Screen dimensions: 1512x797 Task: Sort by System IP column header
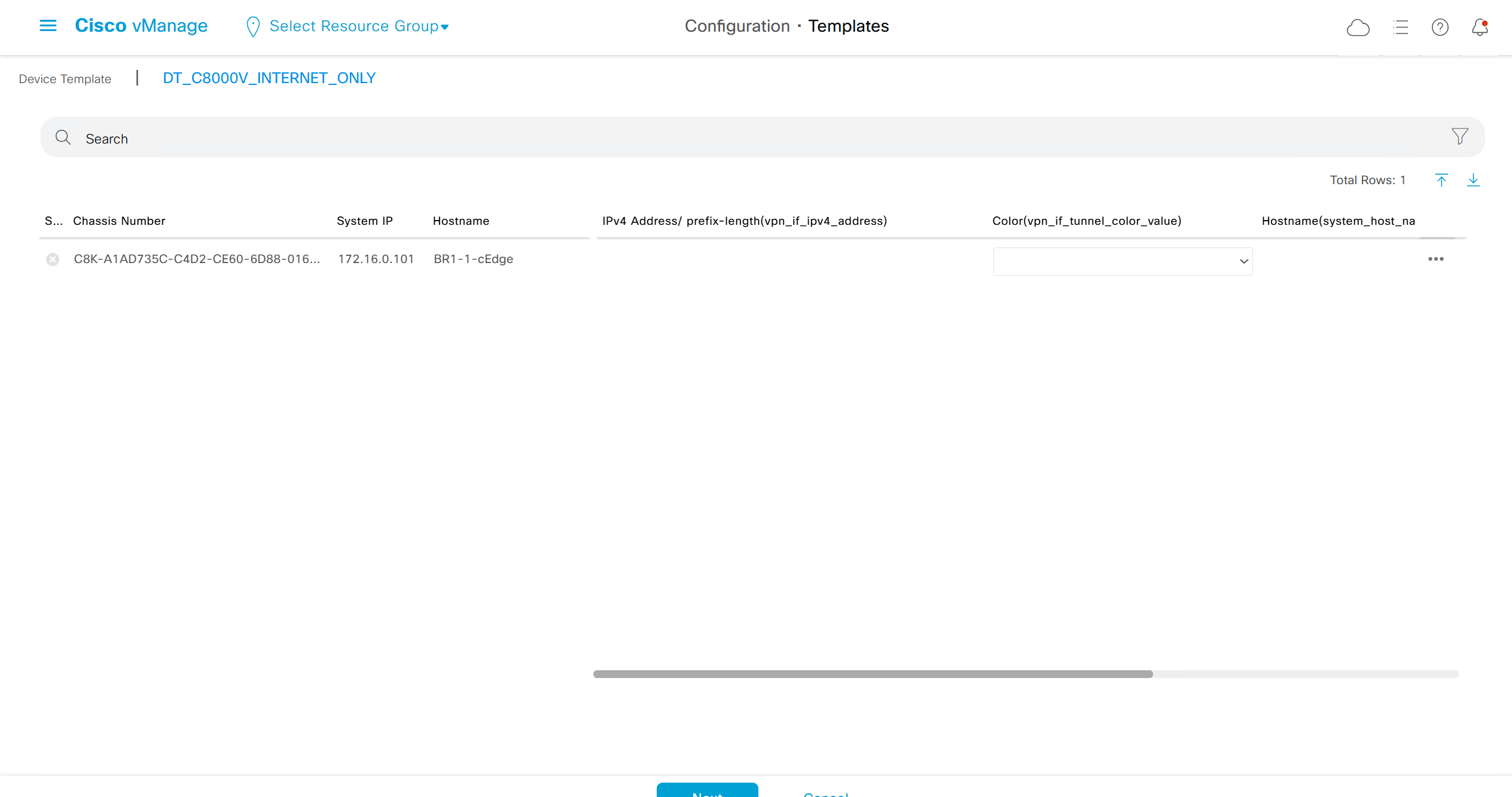(x=364, y=221)
